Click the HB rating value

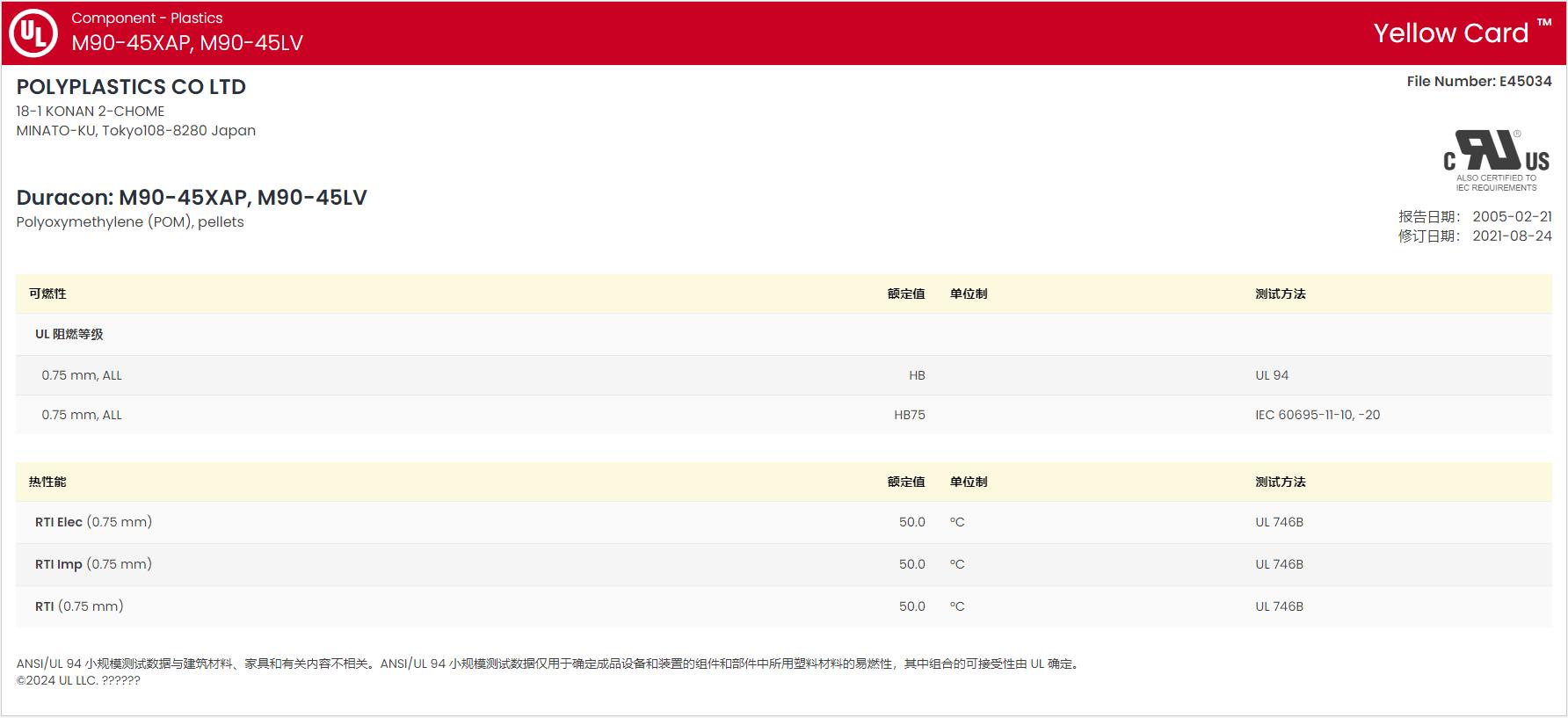coord(917,375)
